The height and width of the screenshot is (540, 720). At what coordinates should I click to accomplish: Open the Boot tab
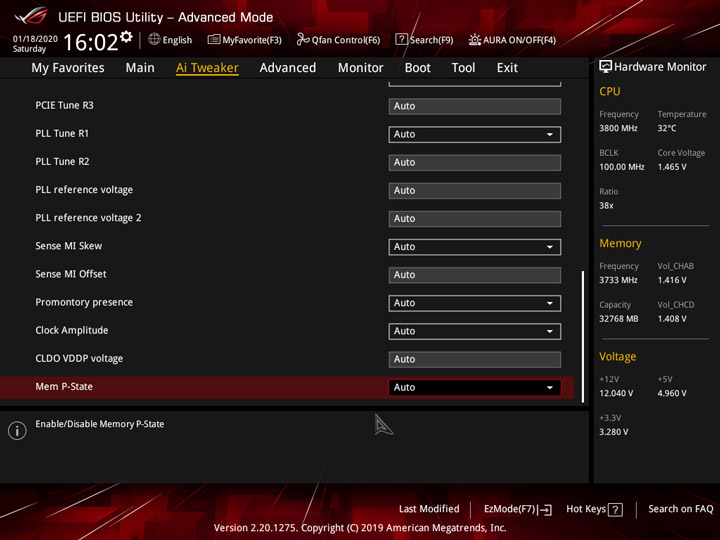(417, 68)
